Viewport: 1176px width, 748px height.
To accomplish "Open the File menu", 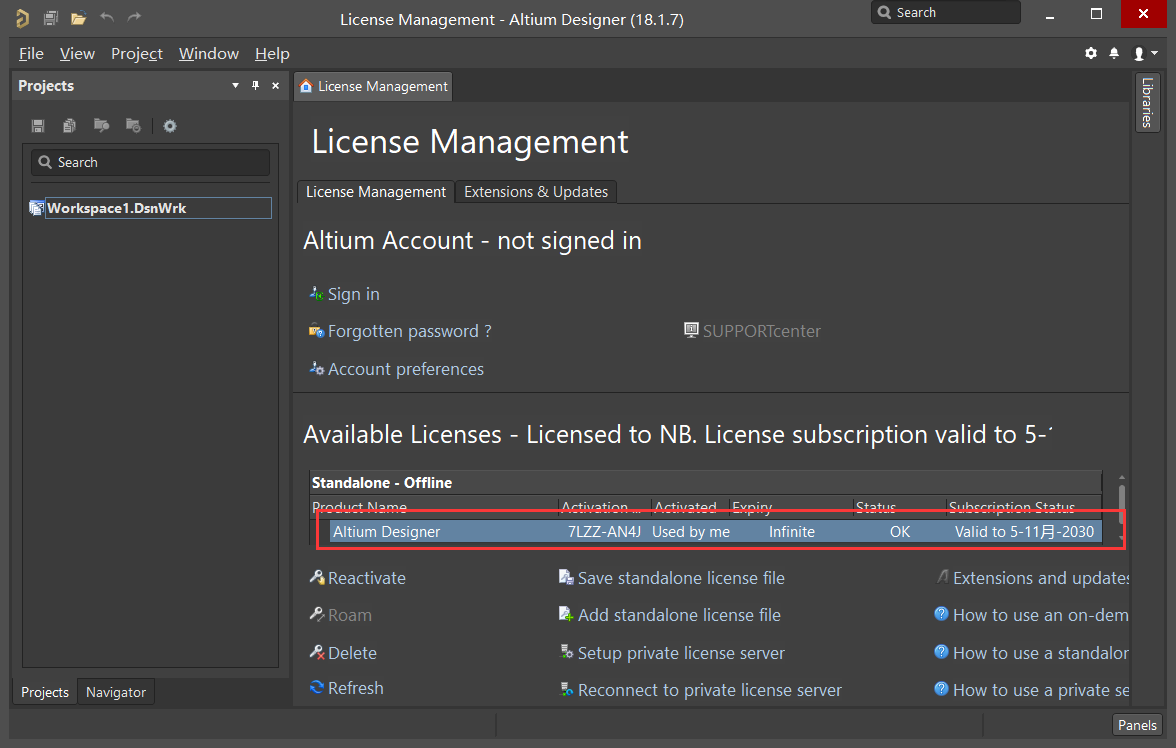I will pyautogui.click(x=31, y=54).
